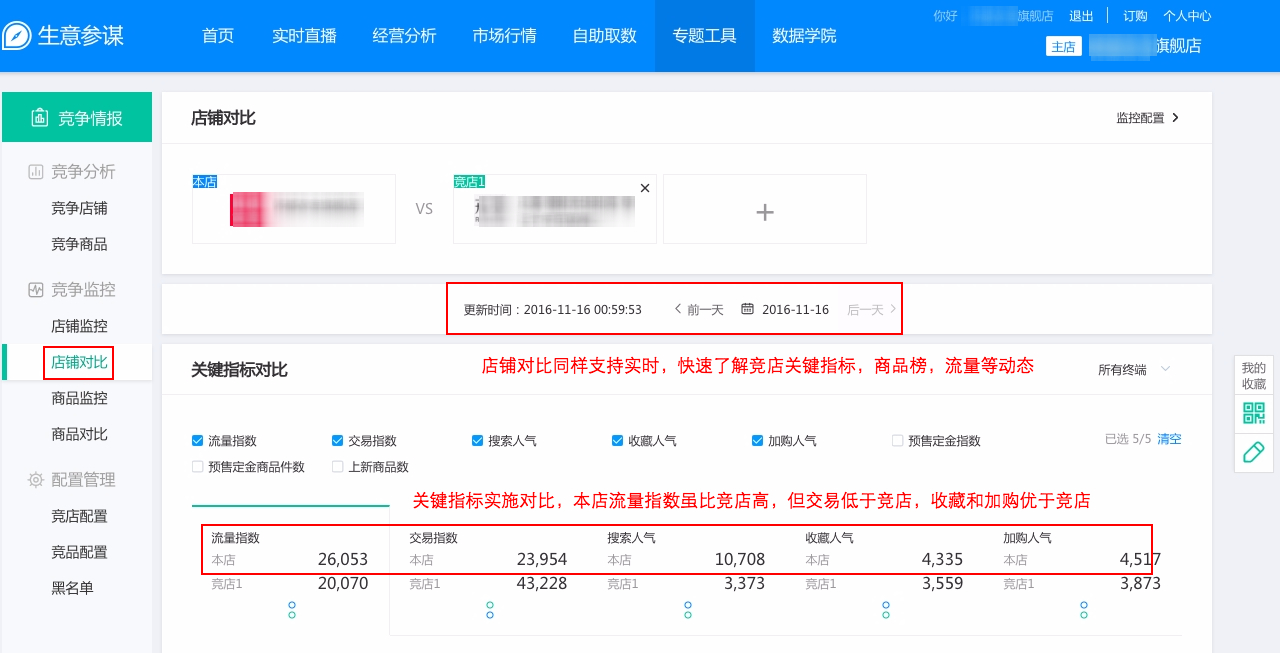This screenshot has width=1280, height=653.
Task: Expand 监控配置 via its chevron
Action: click(1177, 117)
